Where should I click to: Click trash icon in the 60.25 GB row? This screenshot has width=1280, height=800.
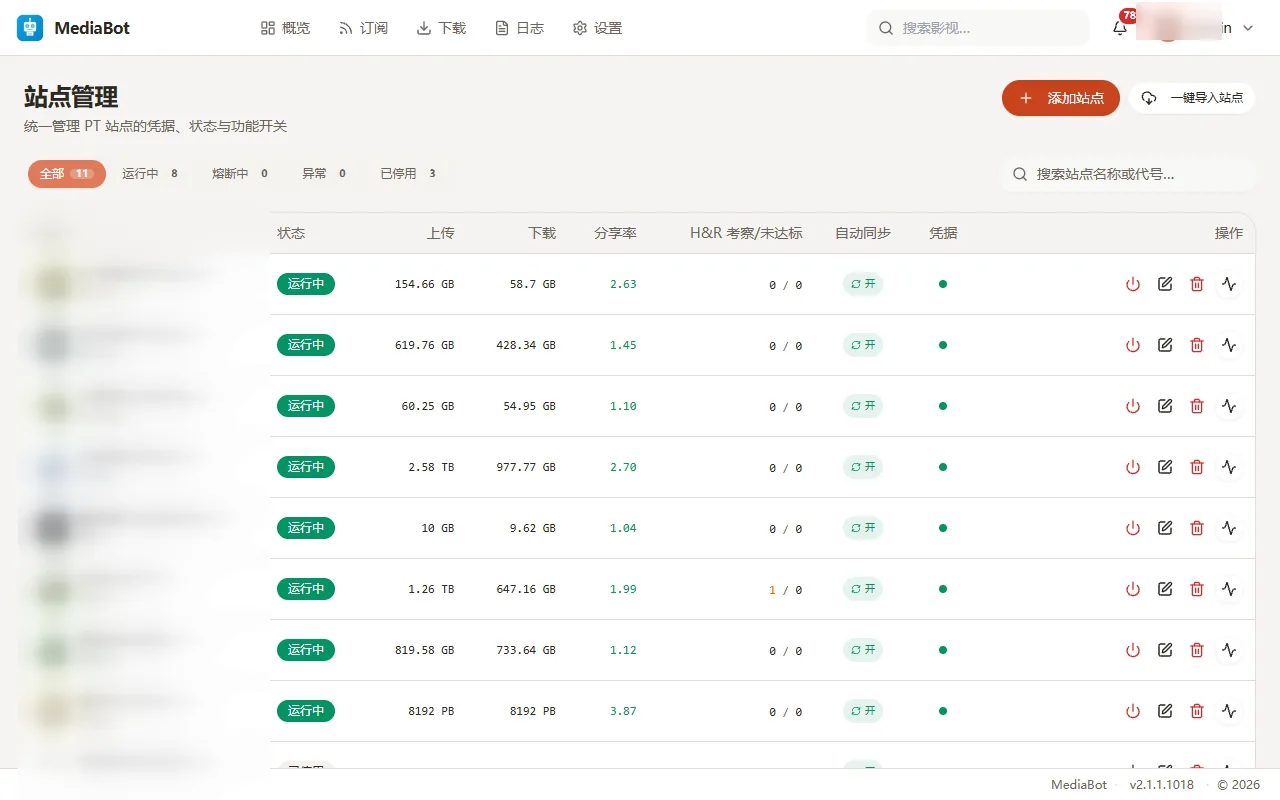point(1197,406)
